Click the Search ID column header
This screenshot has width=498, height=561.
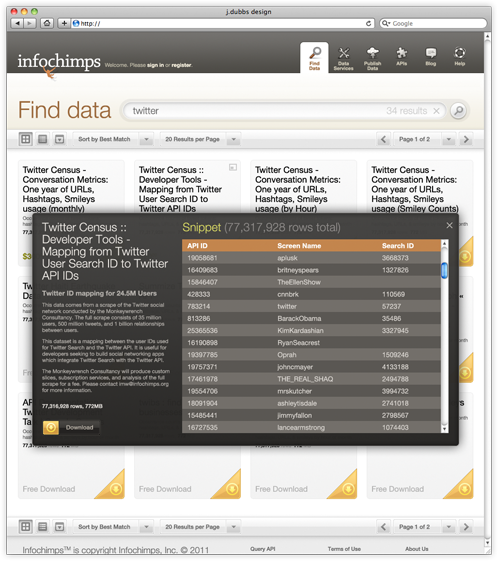click(x=397, y=246)
